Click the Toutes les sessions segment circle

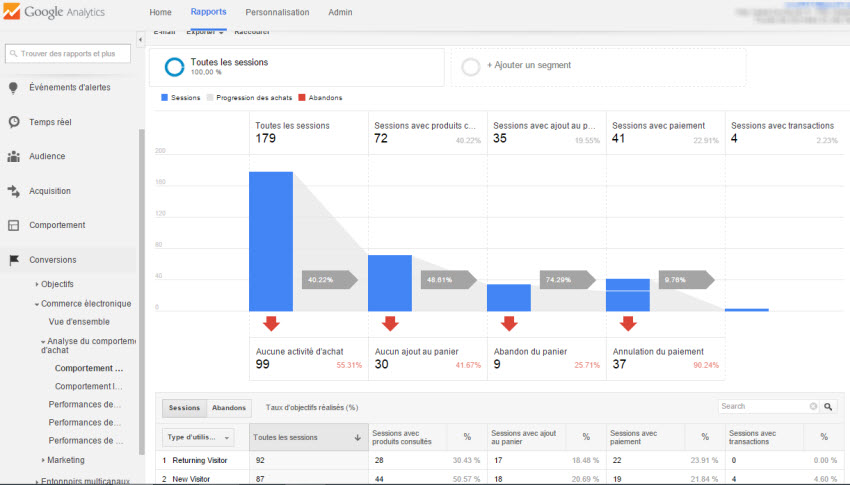pyautogui.click(x=175, y=67)
